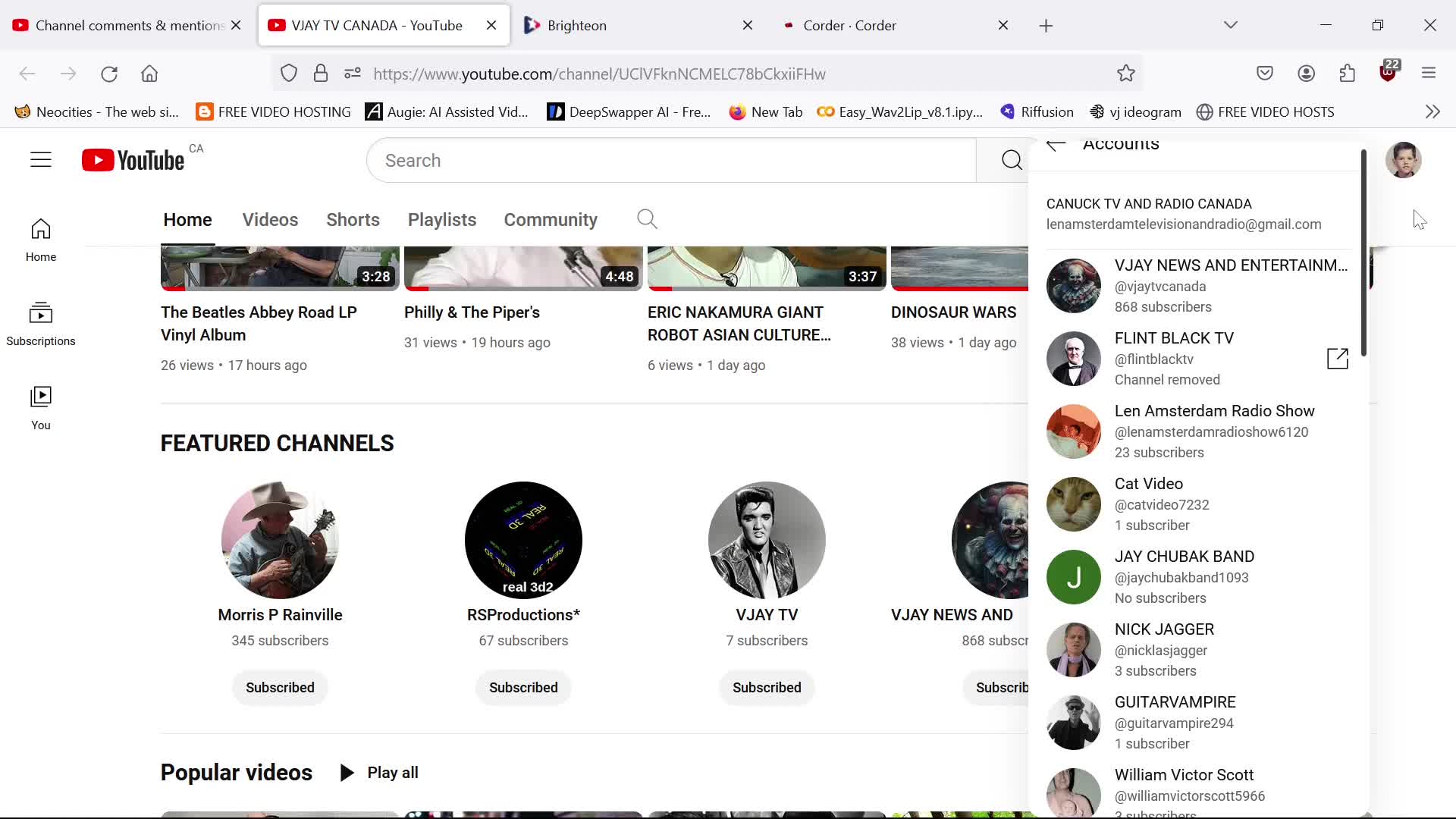Screen dimensions: 1456x819
Task: Open Firefox account icon
Action: [x=1306, y=74]
